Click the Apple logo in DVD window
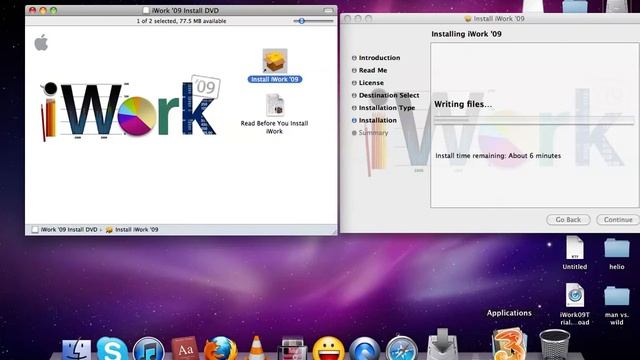640x360 pixels. (x=41, y=42)
